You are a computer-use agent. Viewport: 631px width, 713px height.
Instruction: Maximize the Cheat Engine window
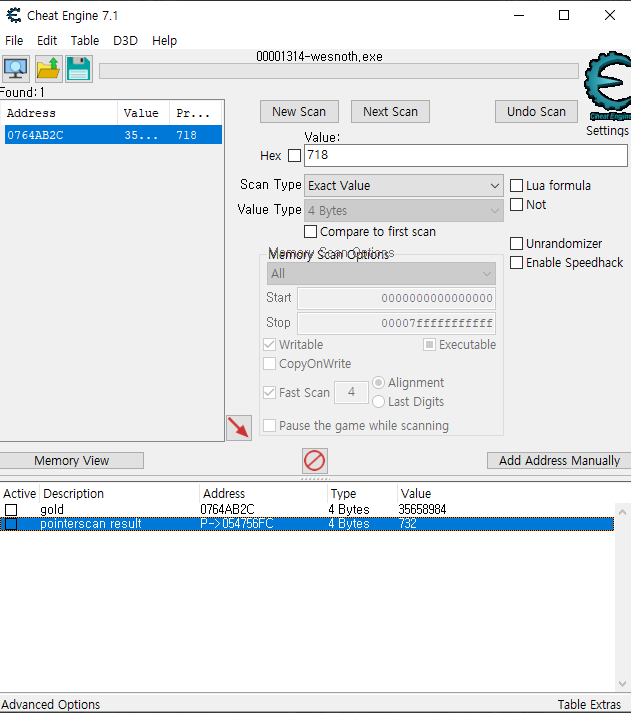coord(564,15)
